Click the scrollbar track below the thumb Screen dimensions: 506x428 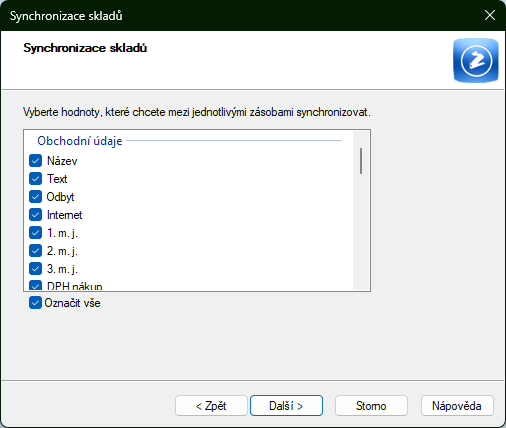[361, 233]
